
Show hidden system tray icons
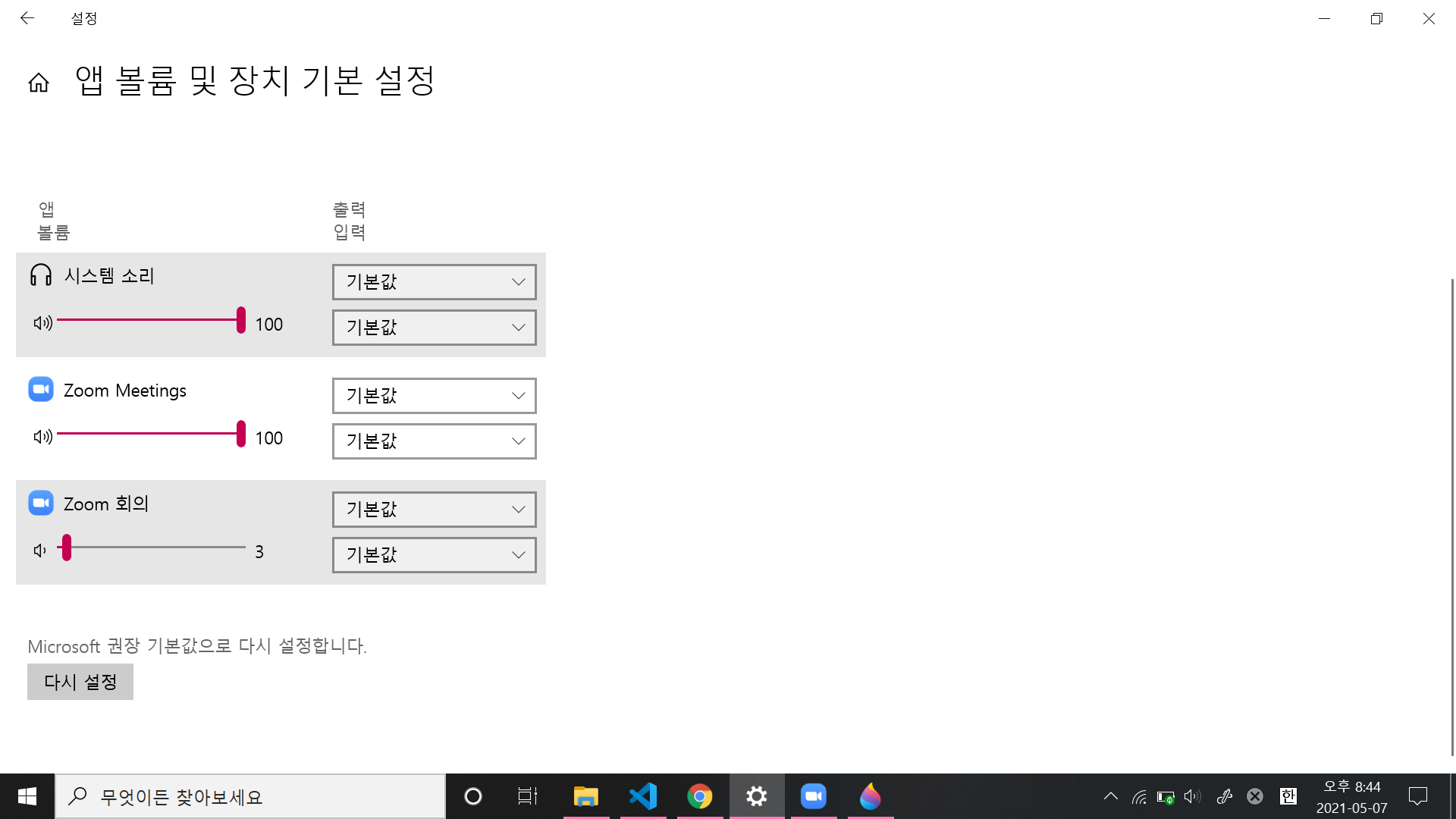[x=1111, y=796]
